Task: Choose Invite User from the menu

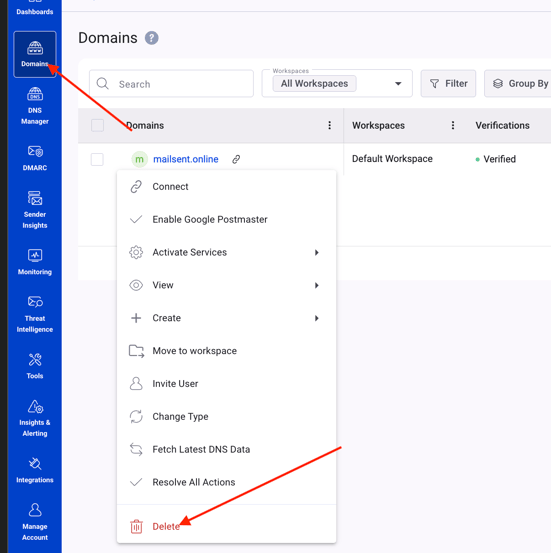Action: (226, 384)
